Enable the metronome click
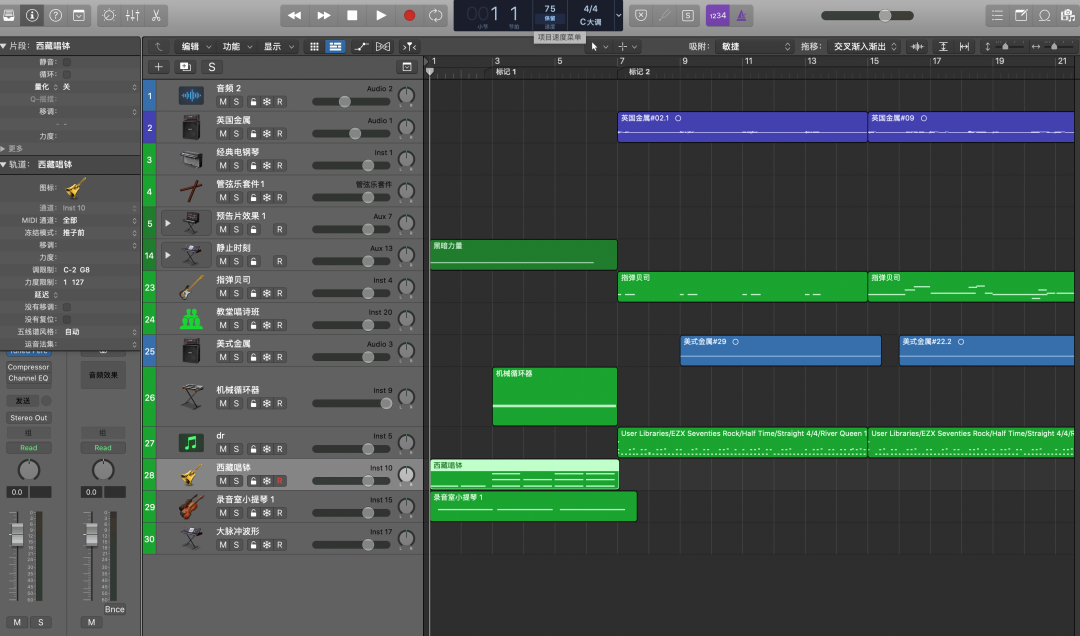This screenshot has width=1080, height=636. click(741, 15)
